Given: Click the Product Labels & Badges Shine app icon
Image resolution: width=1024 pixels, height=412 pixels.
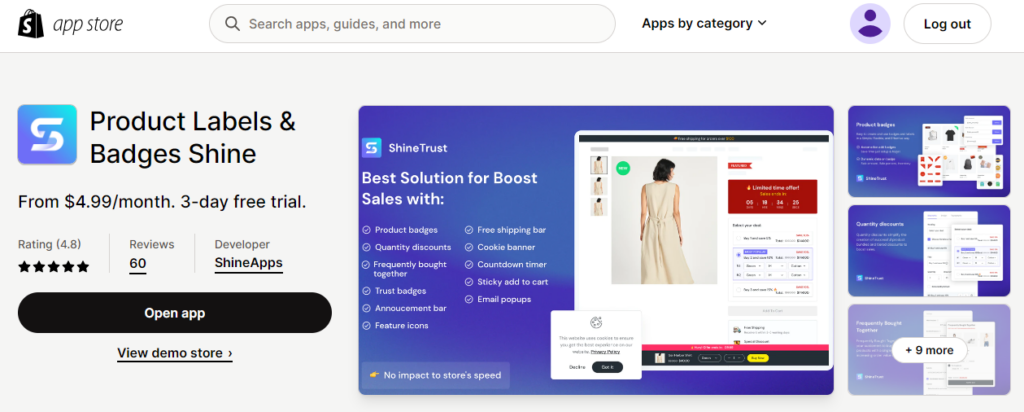Looking at the screenshot, I should pyautogui.click(x=47, y=134).
